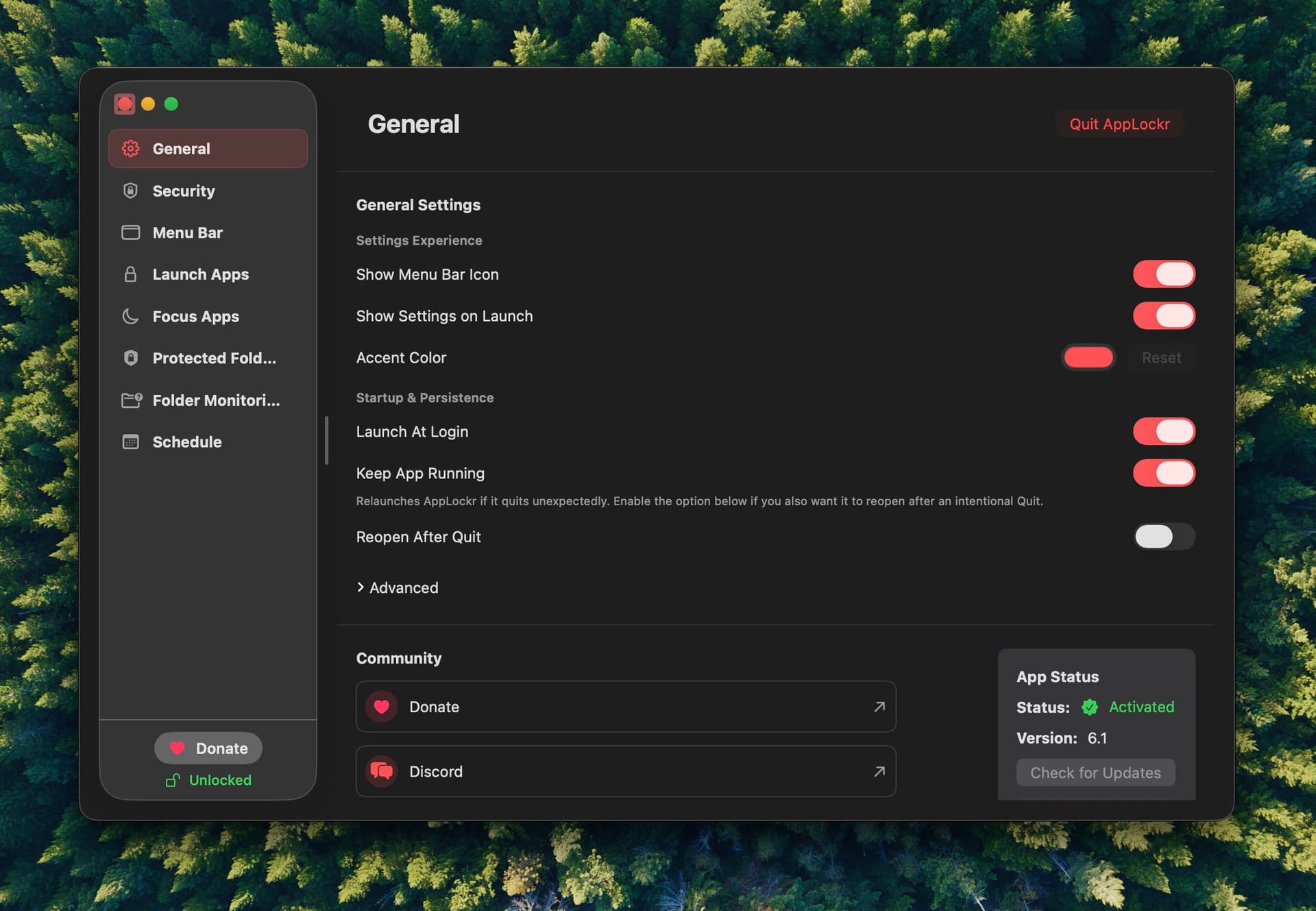Click the external arrow on Discord row
The width and height of the screenshot is (1316, 911).
879,771
